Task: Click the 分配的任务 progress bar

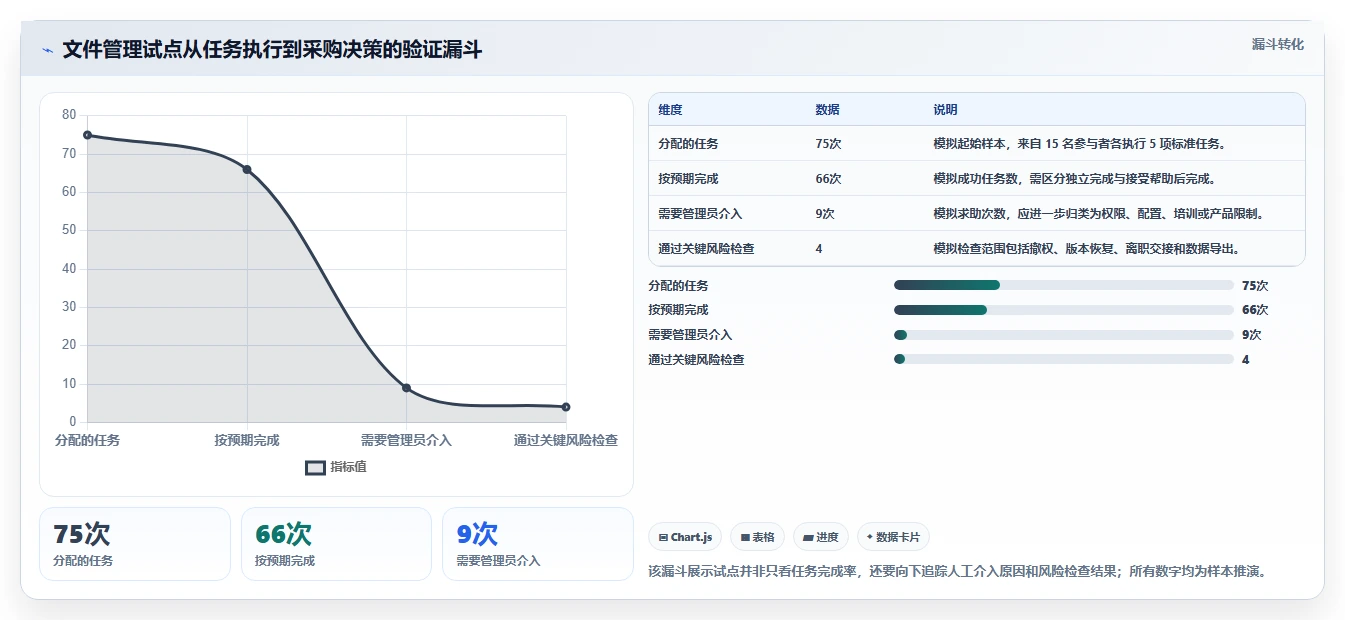Action: [x=1063, y=285]
